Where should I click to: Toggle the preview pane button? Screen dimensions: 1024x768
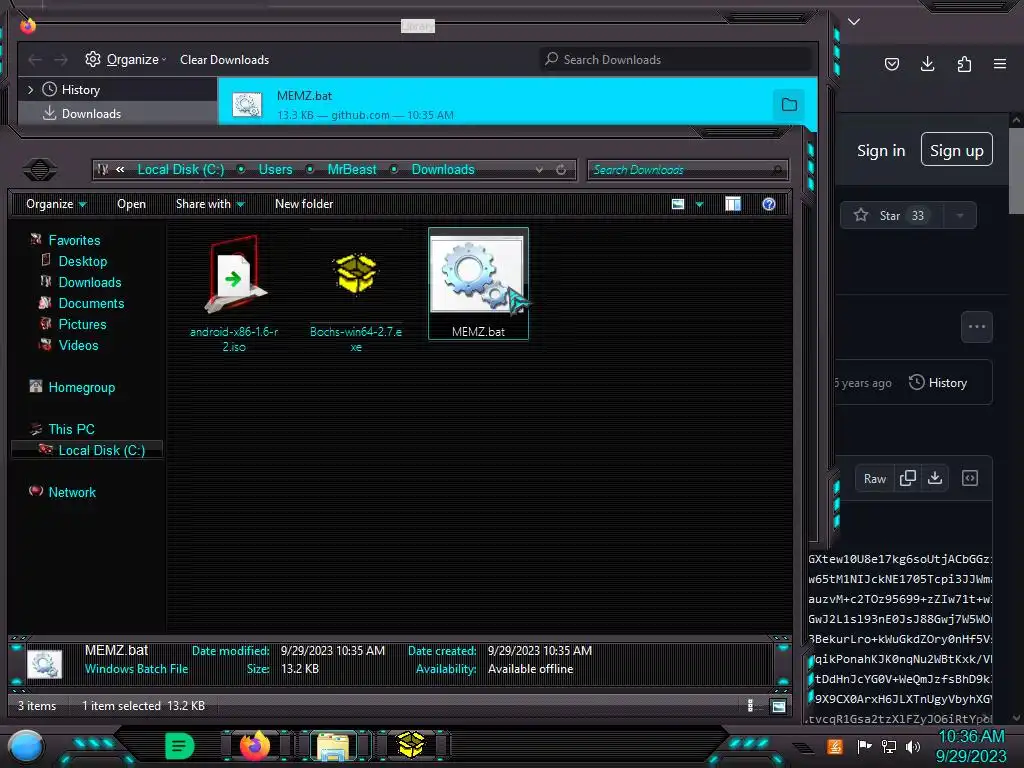pyautogui.click(x=733, y=204)
